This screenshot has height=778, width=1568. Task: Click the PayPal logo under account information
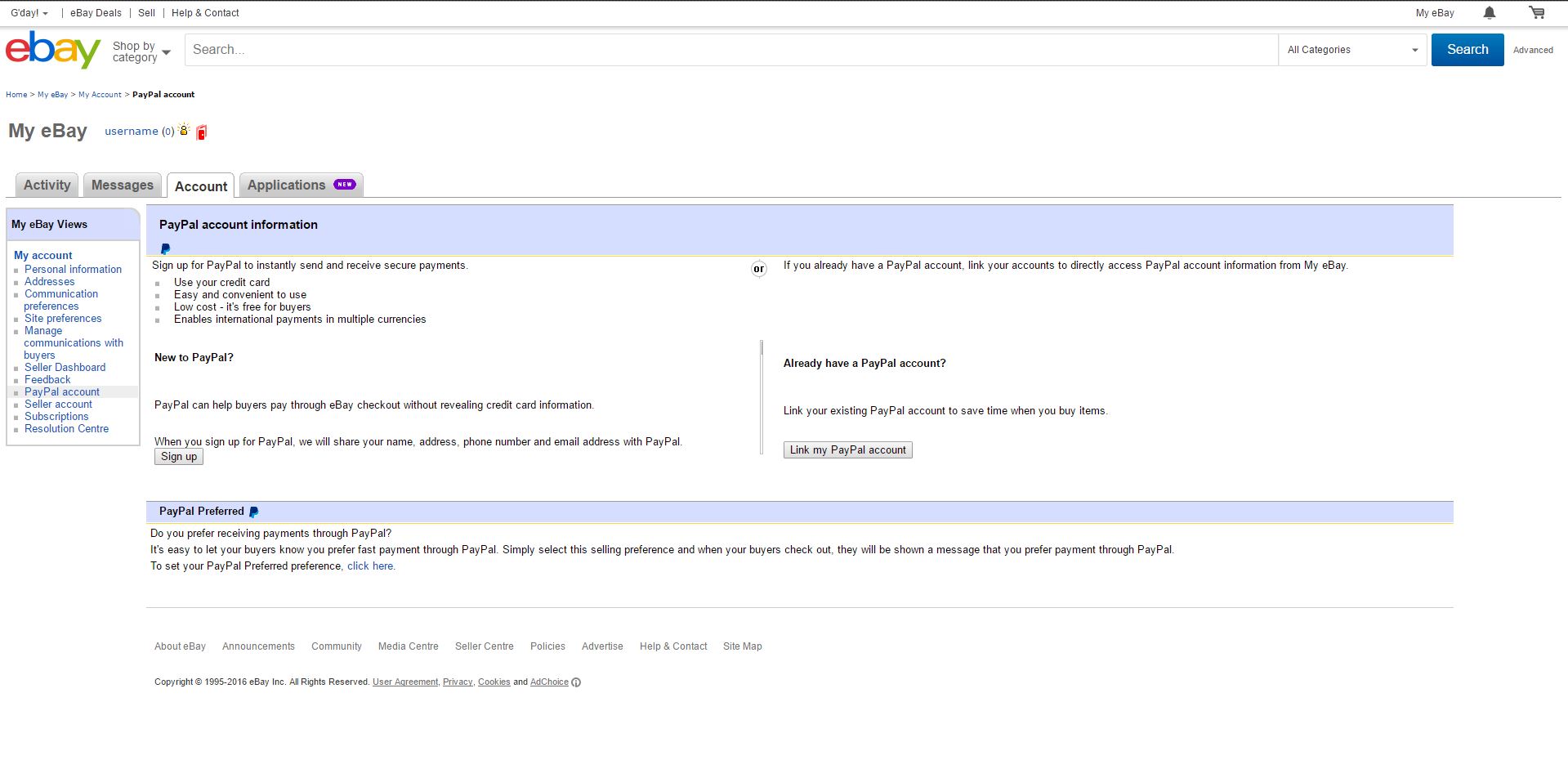click(165, 248)
